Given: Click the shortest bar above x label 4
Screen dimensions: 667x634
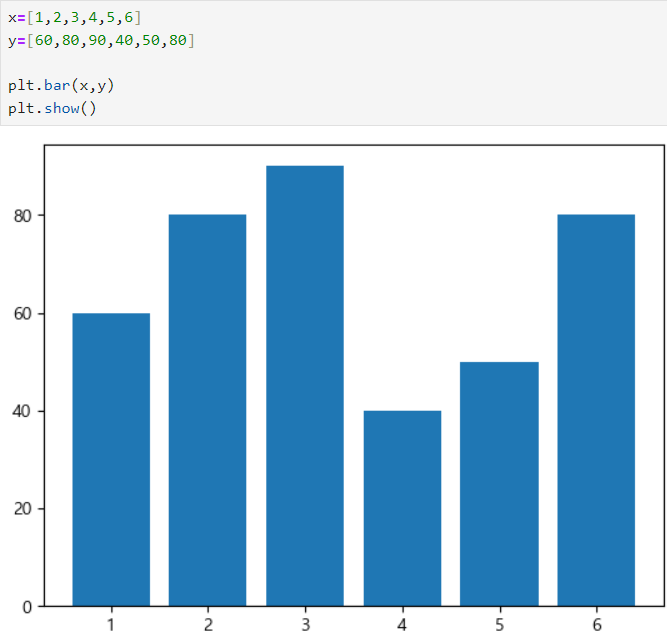Looking at the screenshot, I should click(402, 508).
